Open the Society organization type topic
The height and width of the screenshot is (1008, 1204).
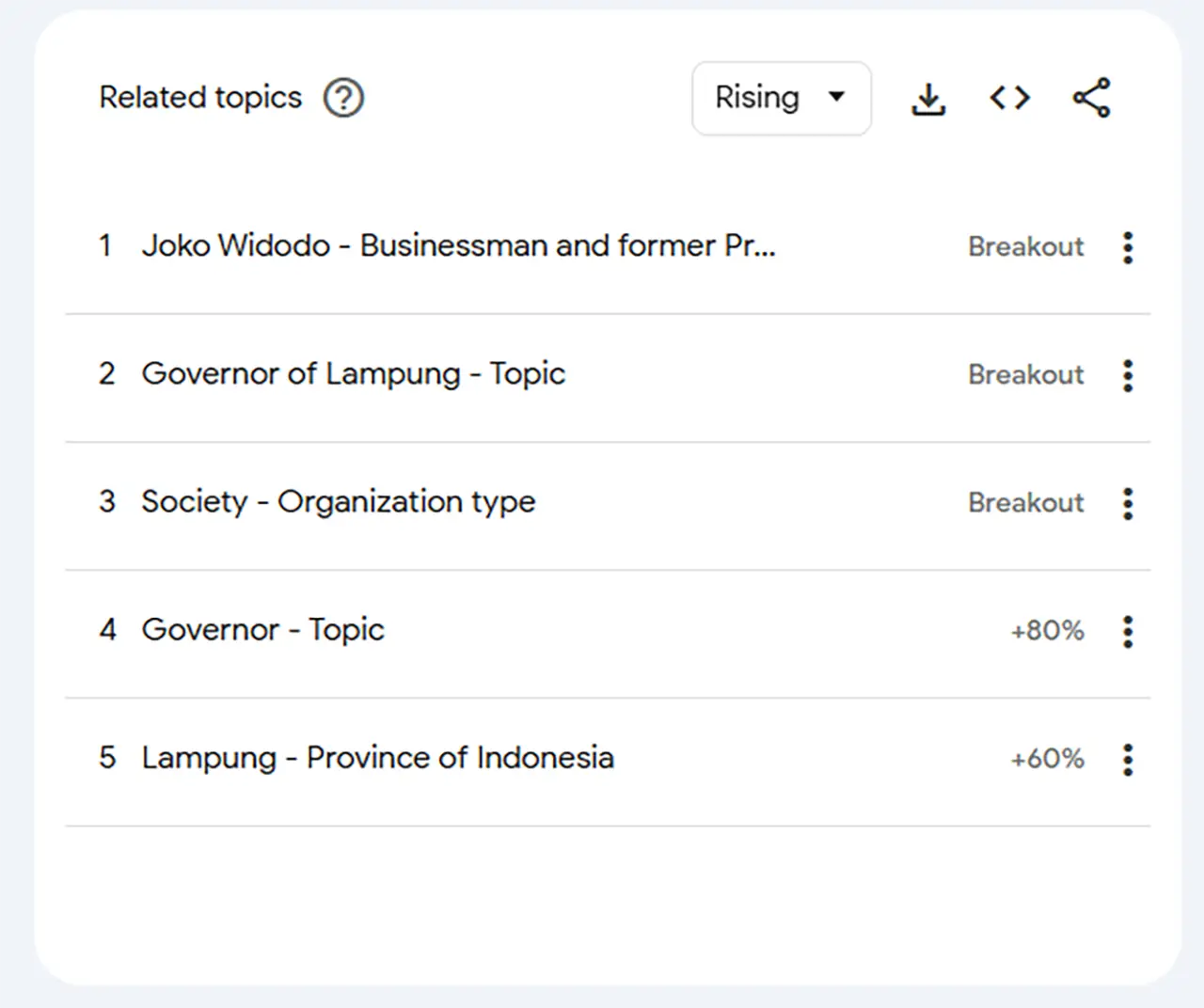tap(338, 502)
